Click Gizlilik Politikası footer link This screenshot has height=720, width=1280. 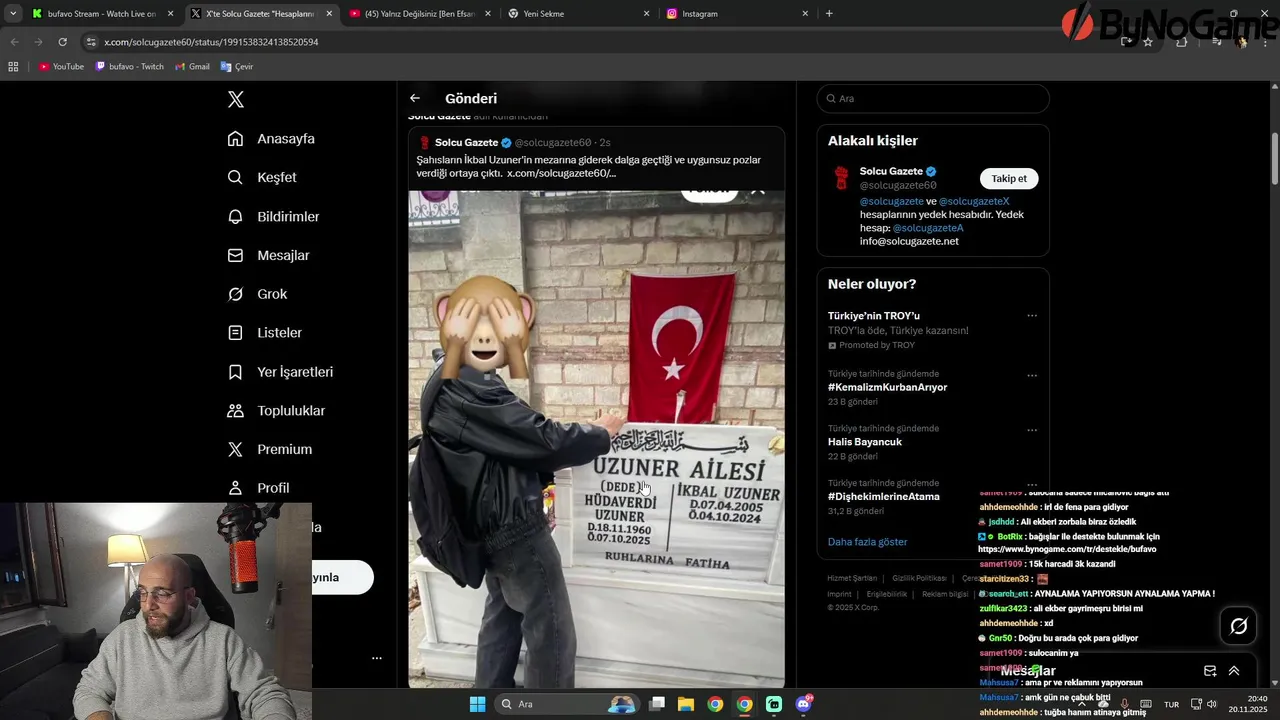click(919, 578)
